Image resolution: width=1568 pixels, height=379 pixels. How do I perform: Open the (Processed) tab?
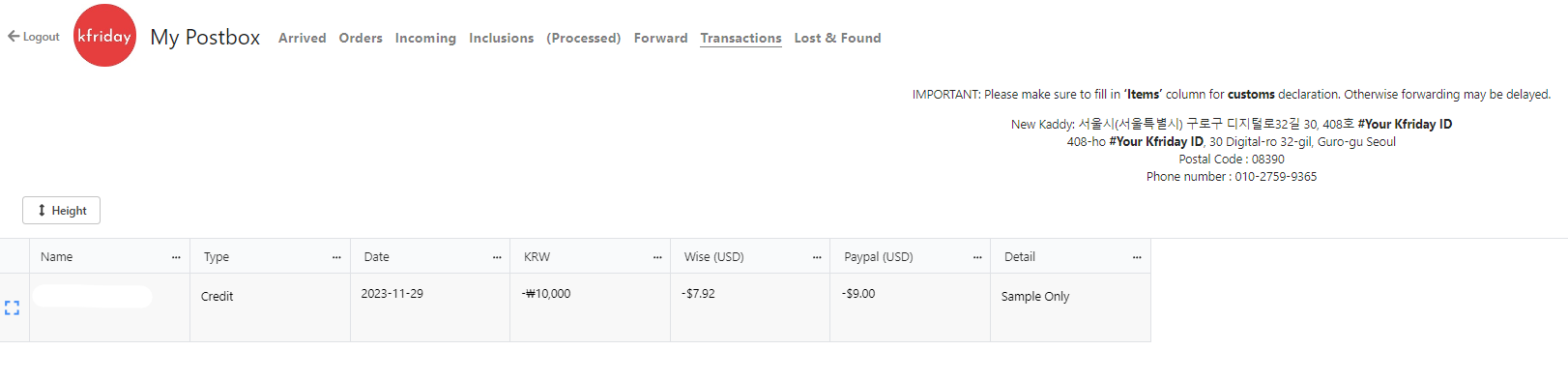584,38
